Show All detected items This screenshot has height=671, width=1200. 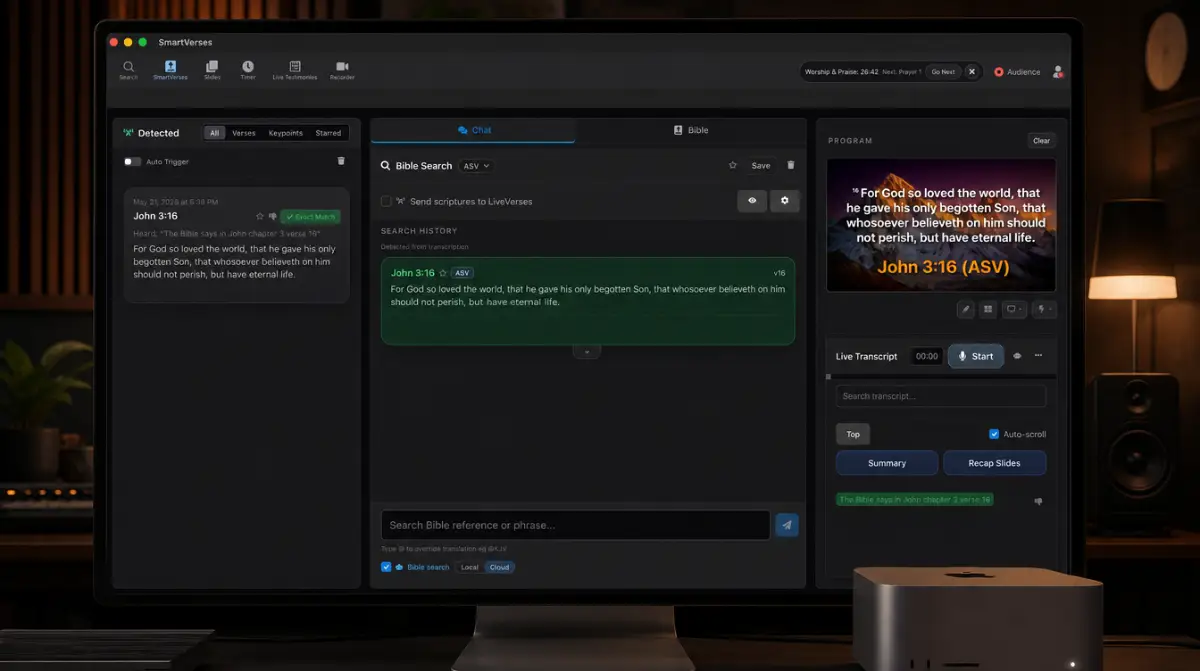click(214, 133)
